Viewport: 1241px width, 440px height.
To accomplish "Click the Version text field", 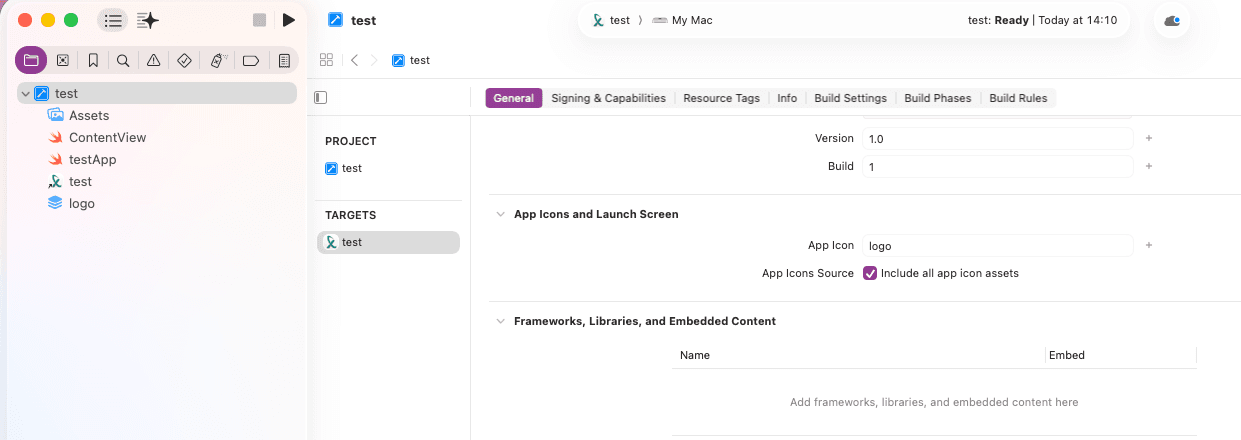I will [x=997, y=138].
